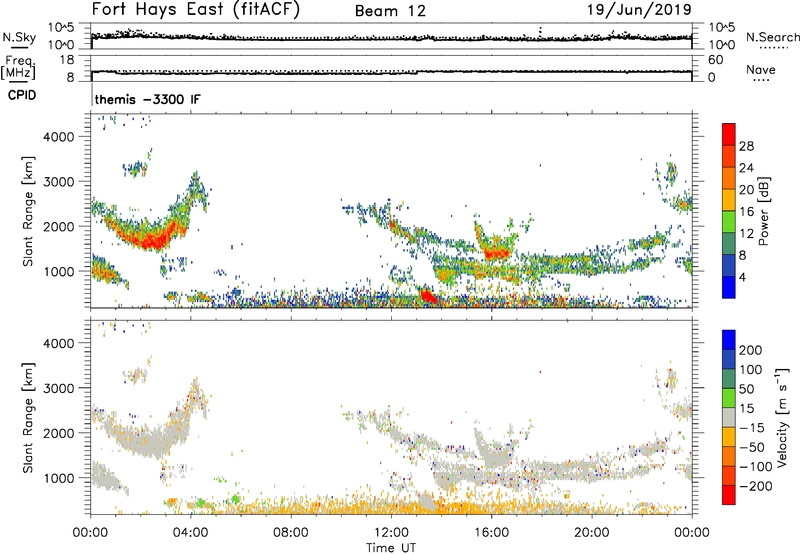Viewport: 800px width, 554px height.
Task: Click the '4000' tick of the power panel
Action: click(58, 137)
